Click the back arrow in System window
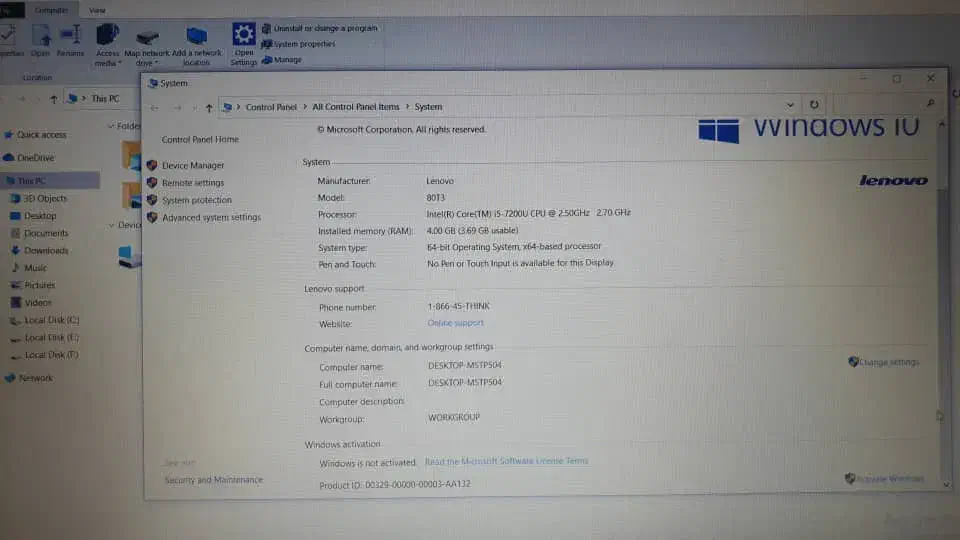 [154, 108]
